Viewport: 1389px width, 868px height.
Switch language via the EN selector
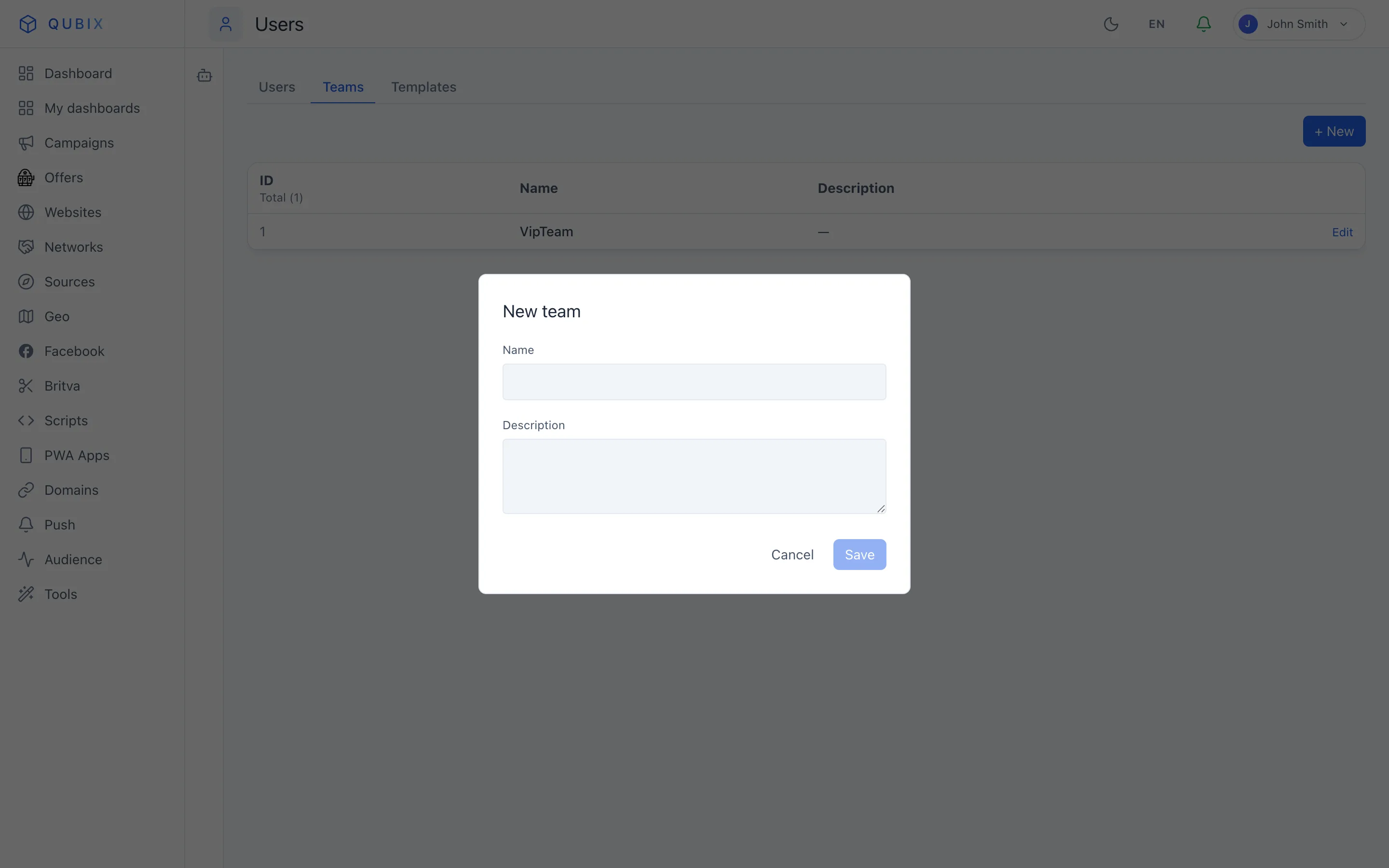1157,24
